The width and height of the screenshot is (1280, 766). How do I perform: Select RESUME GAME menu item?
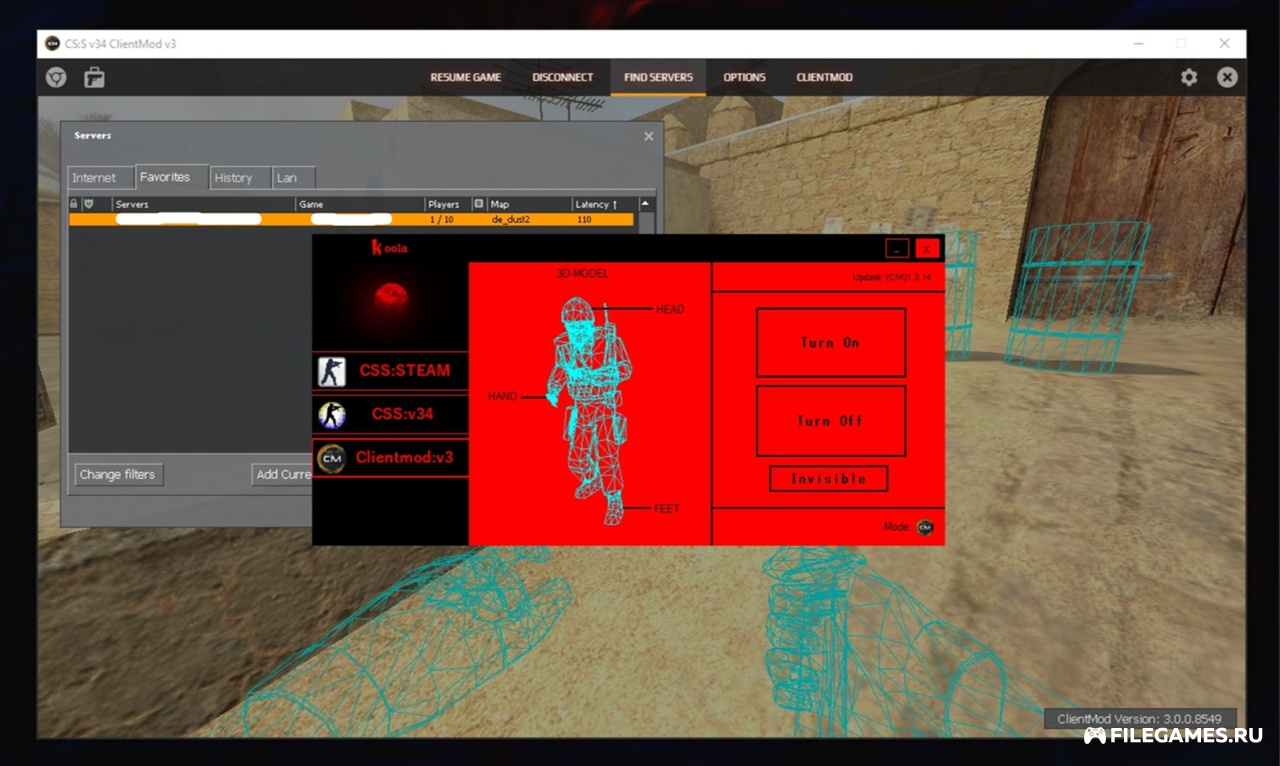tap(466, 77)
